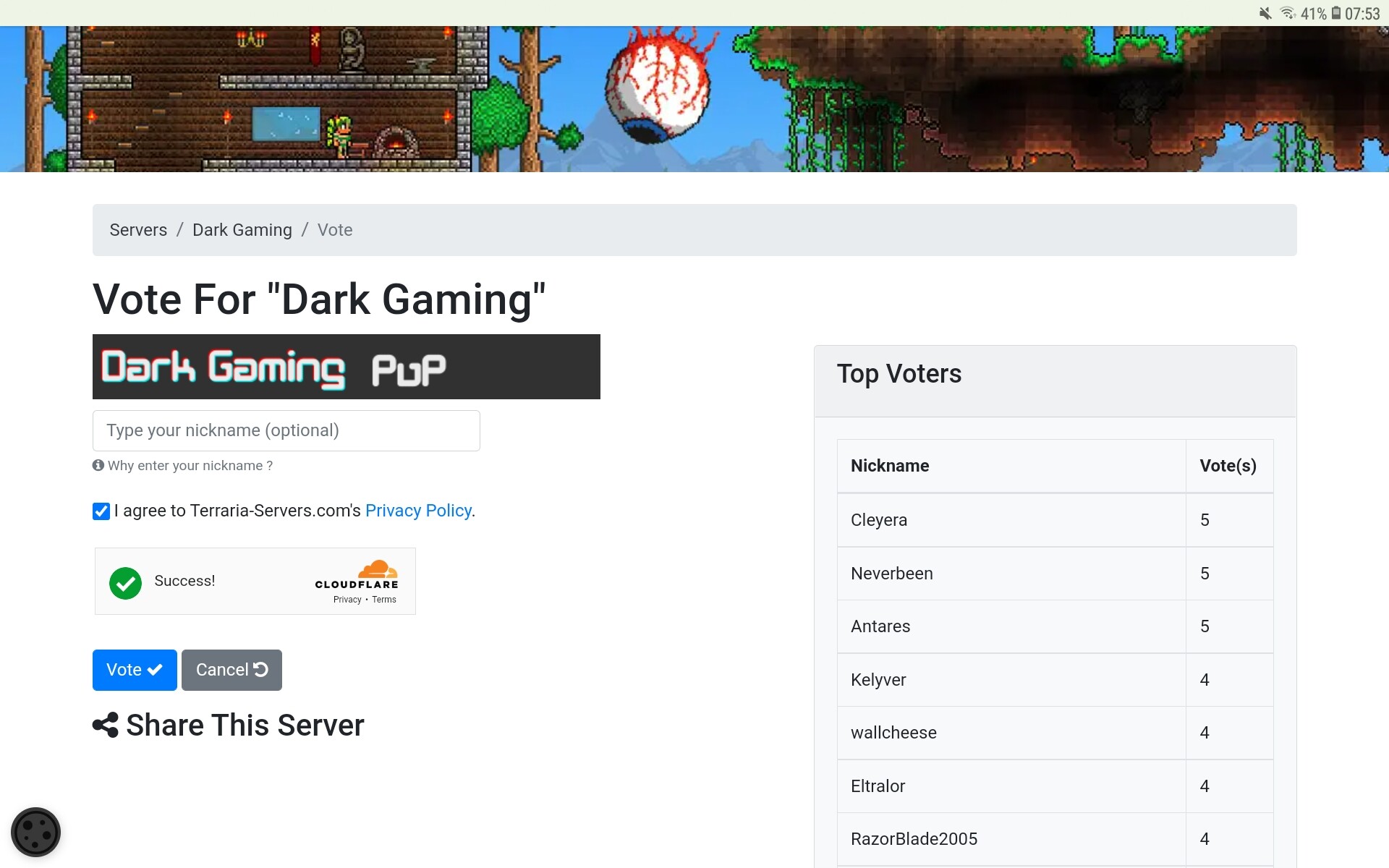Select the Vote breadcrumb item

(335, 230)
